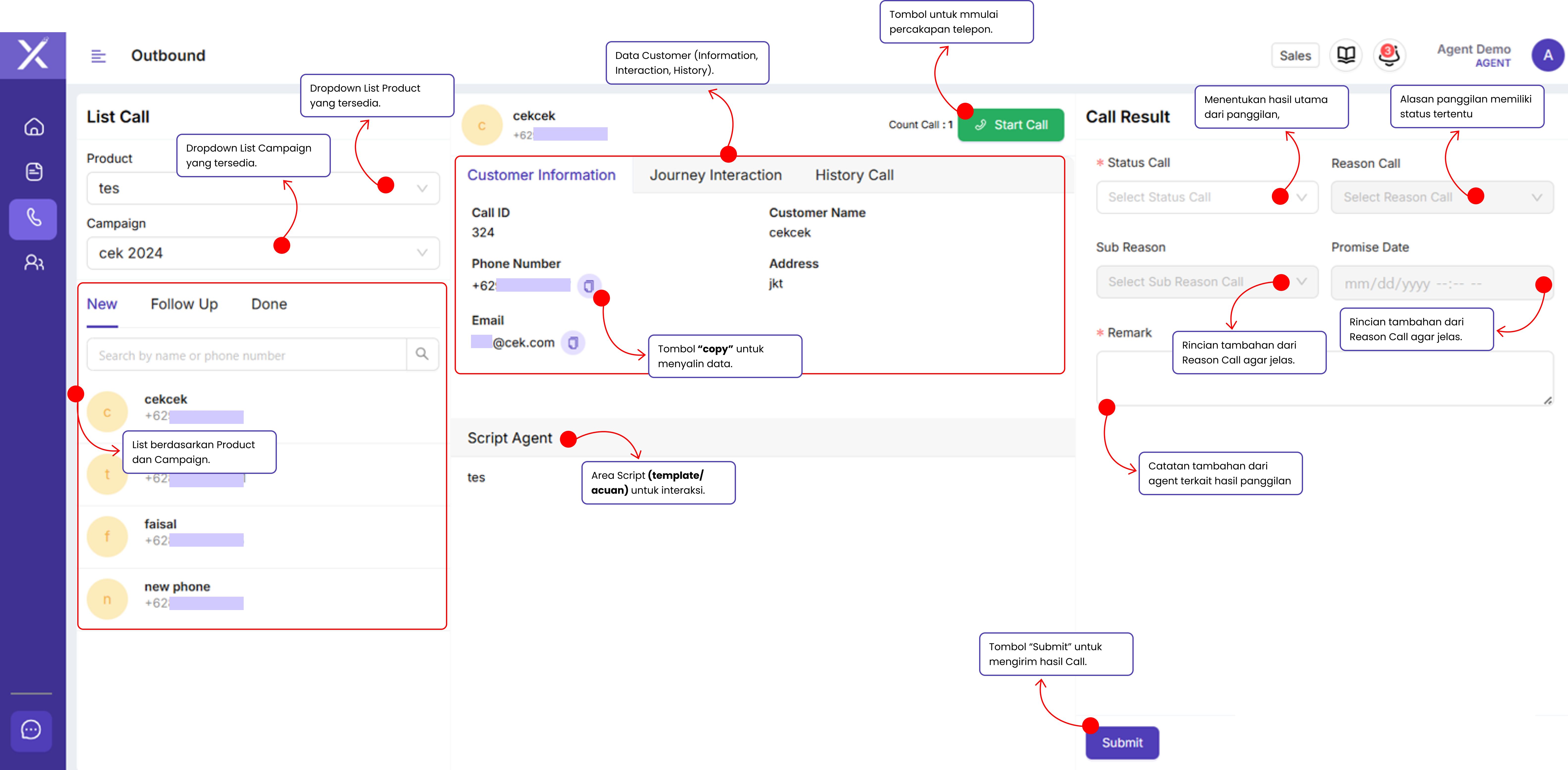This screenshot has width=1568, height=770.
Task: Open the chat bubble icon at bottom
Action: (x=31, y=730)
